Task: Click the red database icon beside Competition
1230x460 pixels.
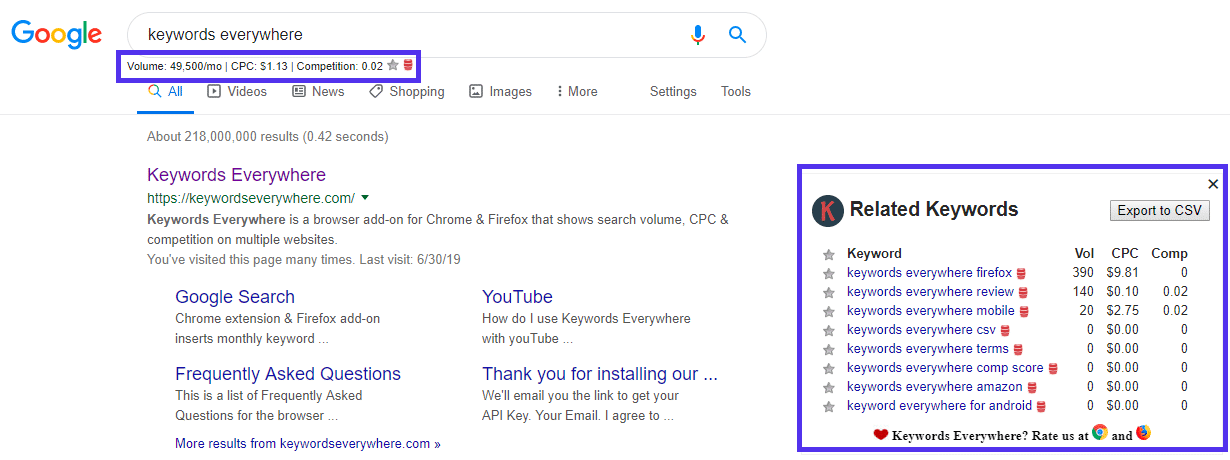Action: click(408, 66)
